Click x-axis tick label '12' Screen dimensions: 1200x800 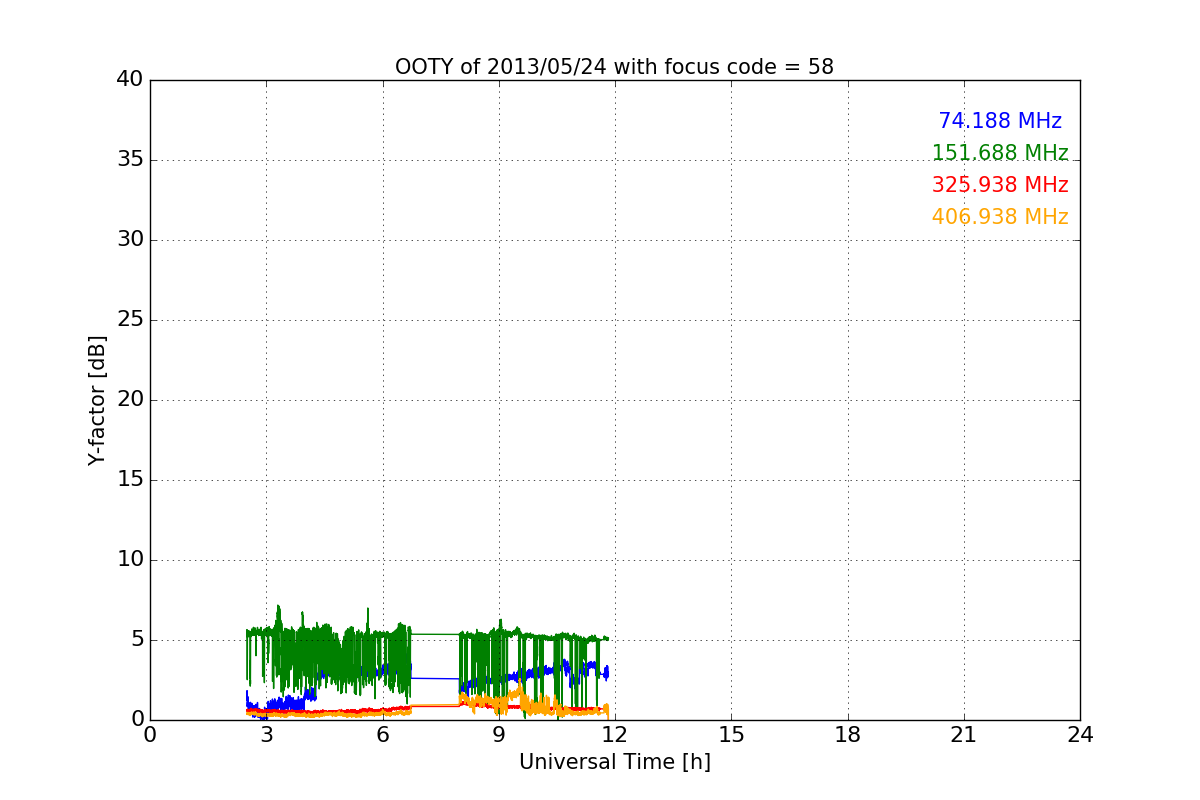(x=615, y=735)
